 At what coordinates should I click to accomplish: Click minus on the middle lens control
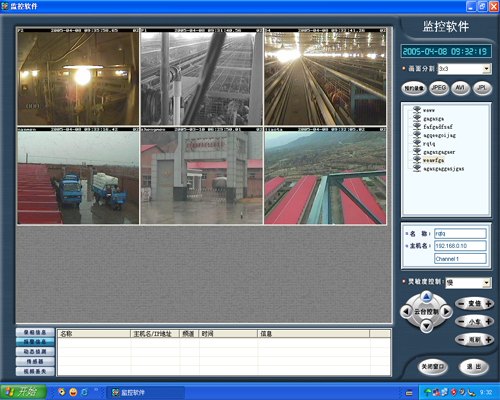click(461, 322)
